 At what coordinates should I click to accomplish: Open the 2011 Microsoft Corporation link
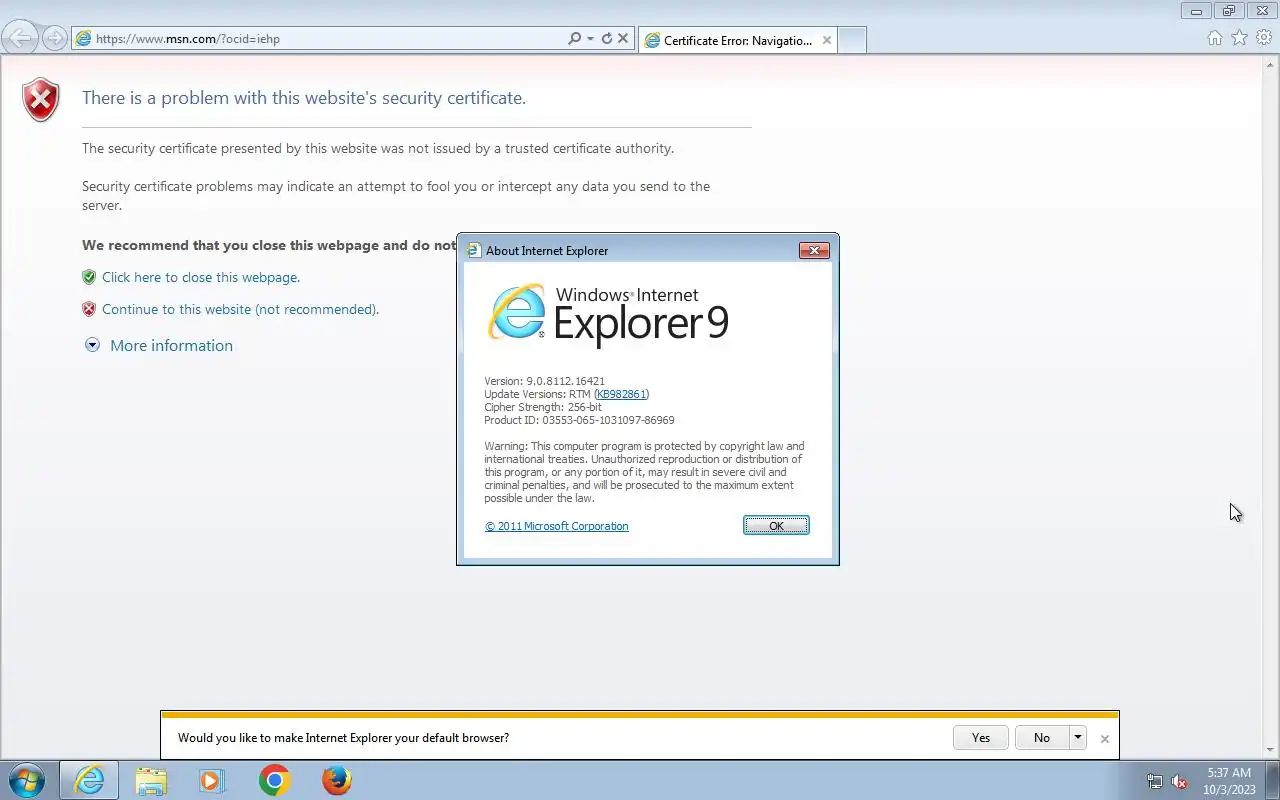click(557, 526)
